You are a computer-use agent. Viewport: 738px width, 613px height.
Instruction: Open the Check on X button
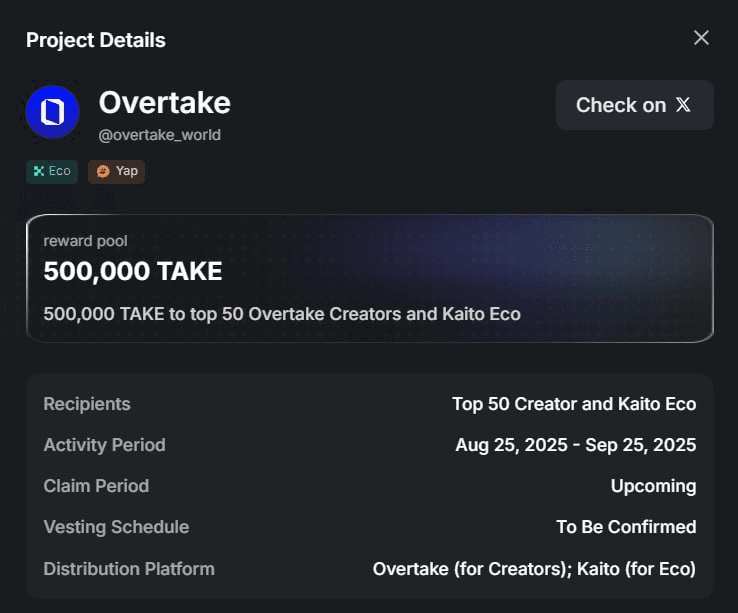pyautogui.click(x=634, y=105)
